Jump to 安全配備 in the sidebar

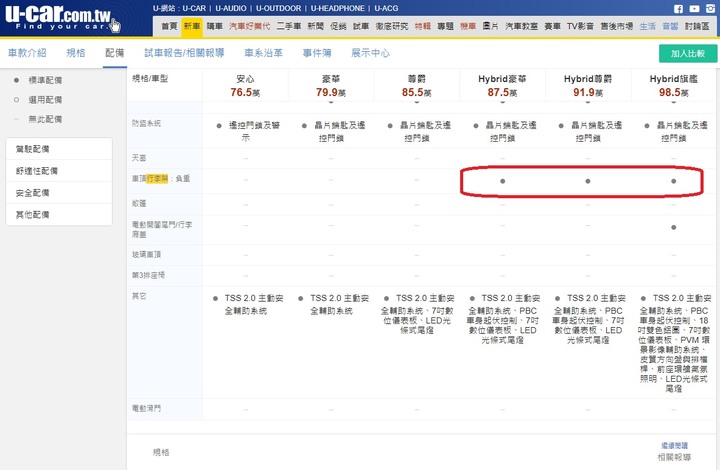click(59, 193)
